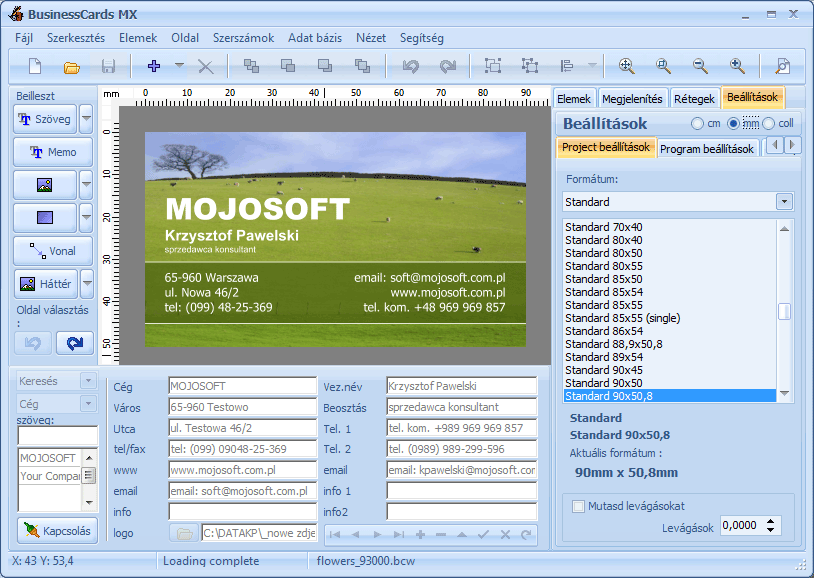
Task: Select the mm unit radio button
Action: coord(733,124)
